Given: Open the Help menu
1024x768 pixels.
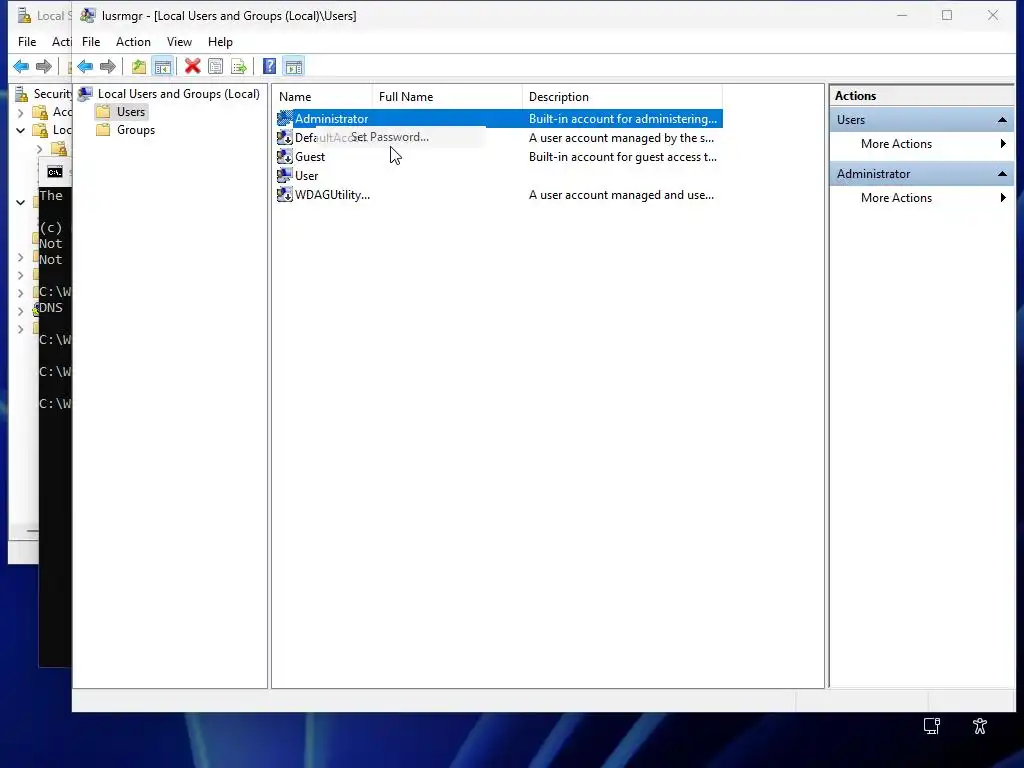Looking at the screenshot, I should pyautogui.click(x=220, y=42).
